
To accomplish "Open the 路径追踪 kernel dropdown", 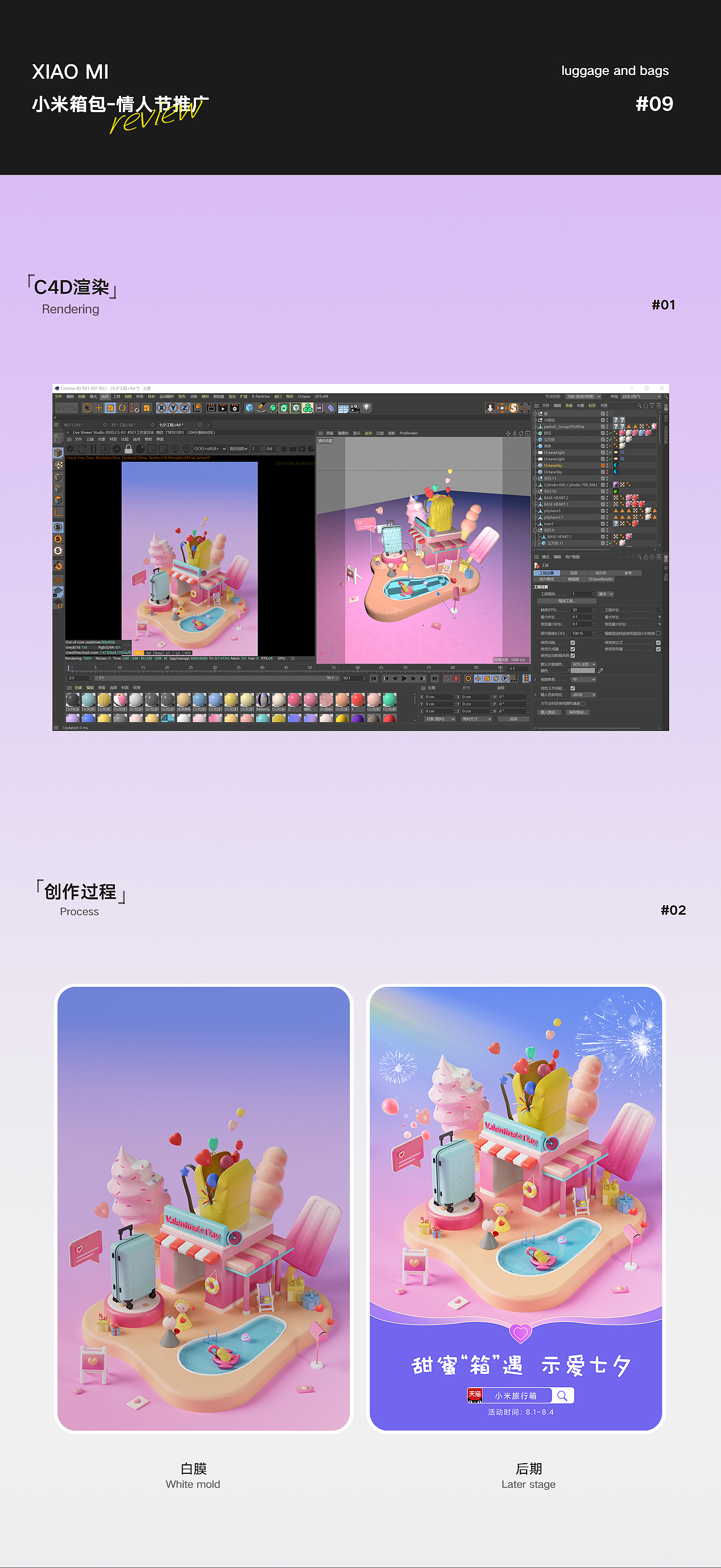I will click(x=238, y=449).
